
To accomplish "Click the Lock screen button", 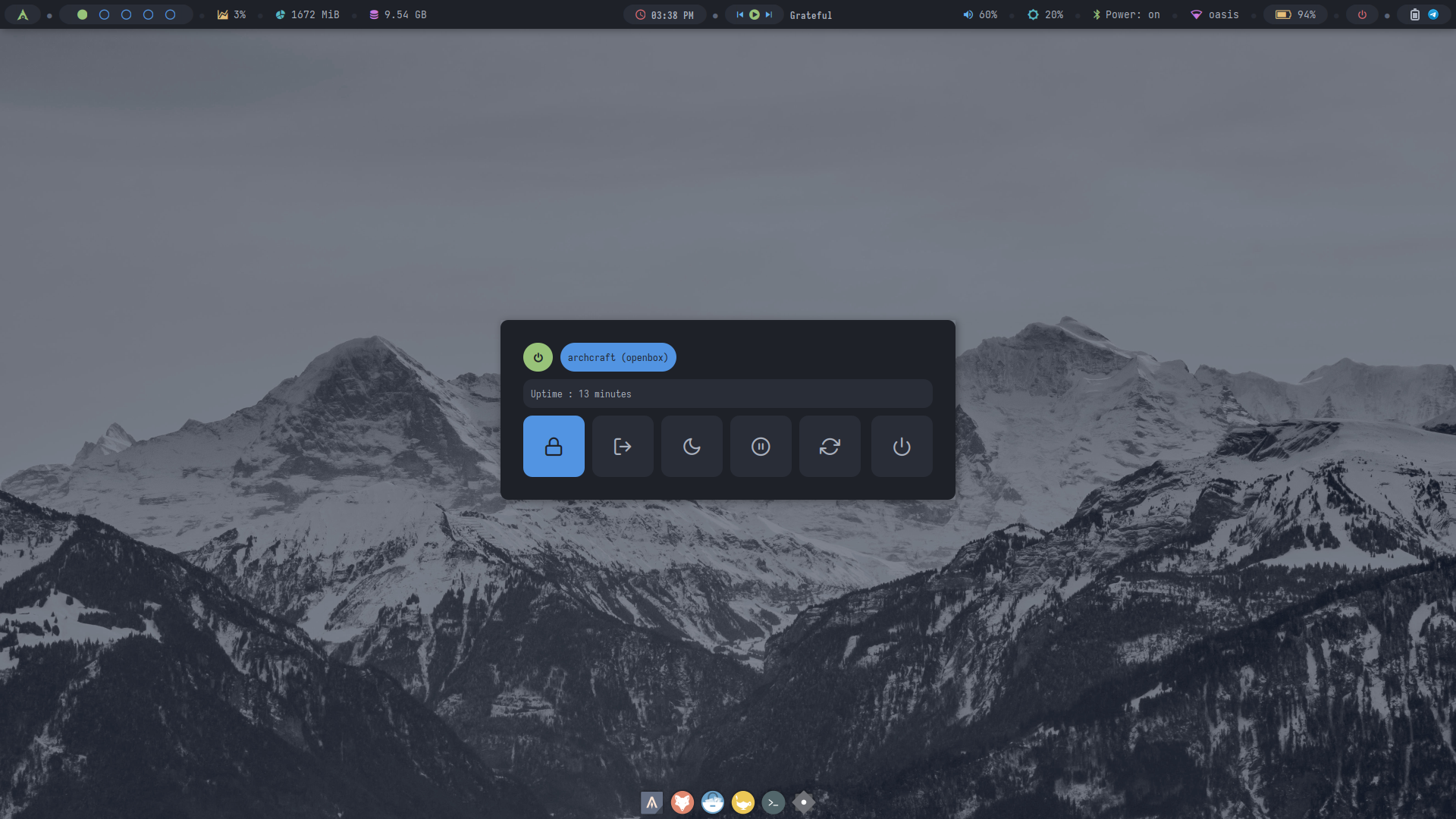I will [x=554, y=446].
